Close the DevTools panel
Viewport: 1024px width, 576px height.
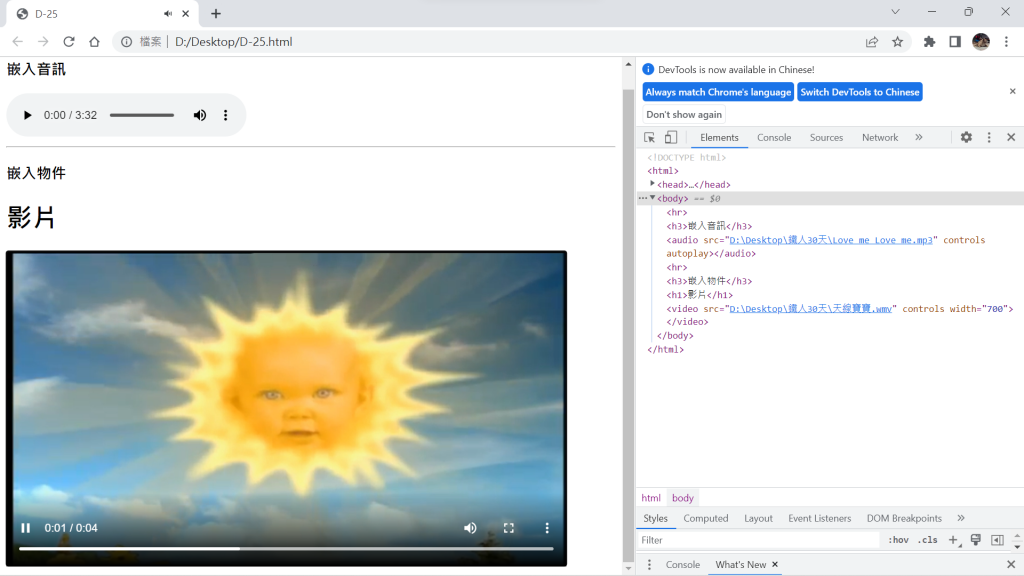1011,138
